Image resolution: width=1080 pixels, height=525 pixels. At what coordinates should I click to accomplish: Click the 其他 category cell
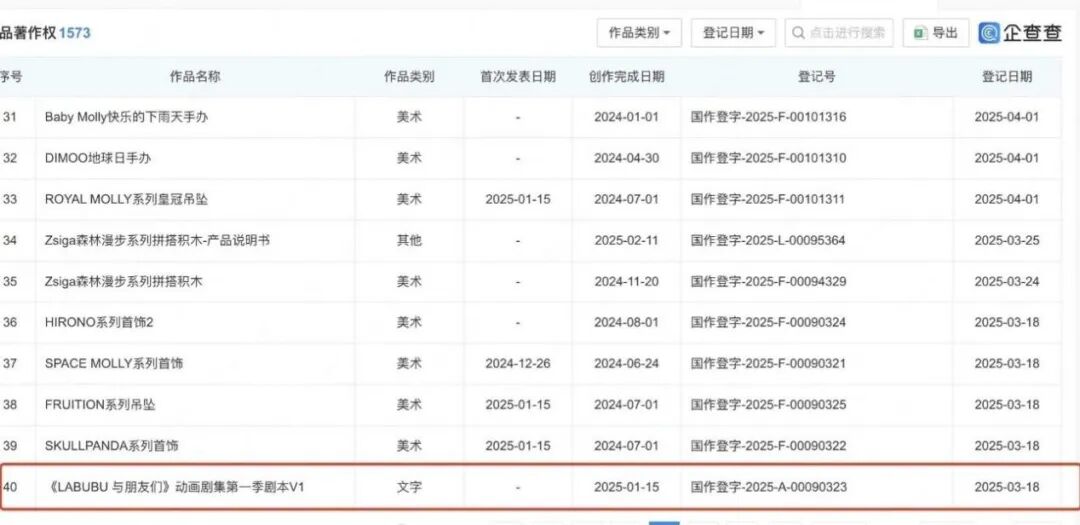coord(409,240)
